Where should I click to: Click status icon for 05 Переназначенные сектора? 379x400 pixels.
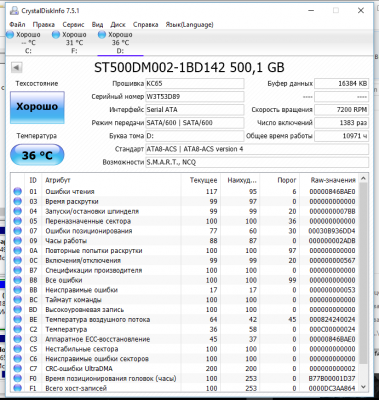pyautogui.click(x=17, y=221)
